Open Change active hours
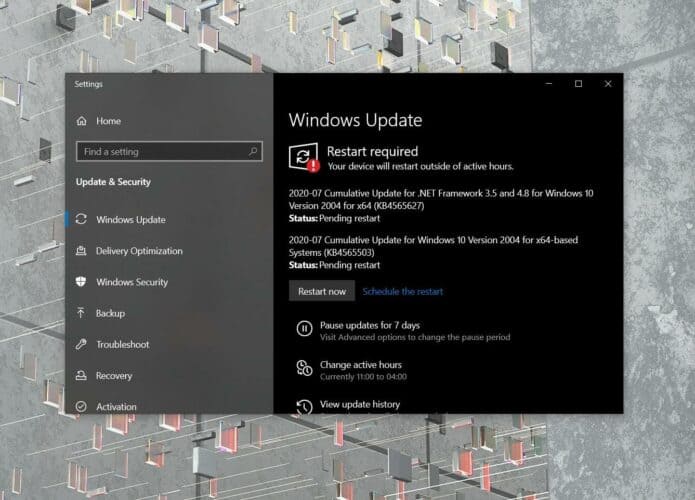 pos(361,364)
